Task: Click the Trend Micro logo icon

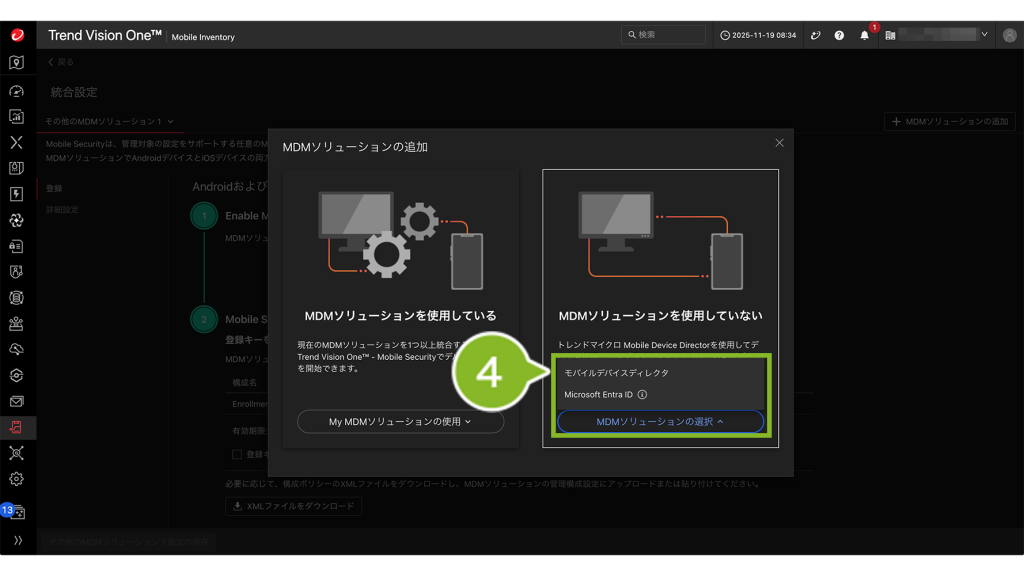Action: [17, 35]
